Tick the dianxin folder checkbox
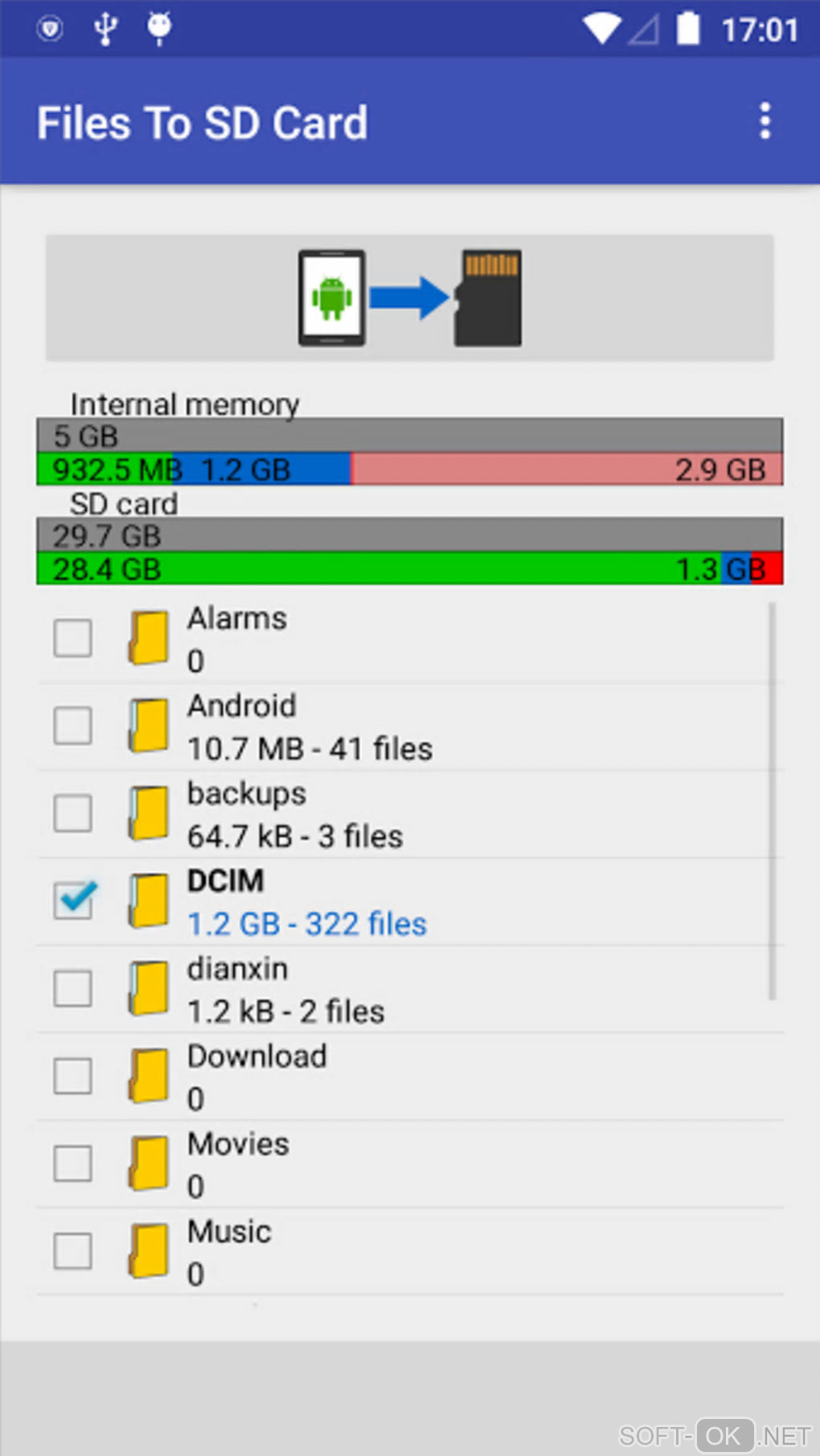Screen dimensions: 820x1456 [73, 988]
